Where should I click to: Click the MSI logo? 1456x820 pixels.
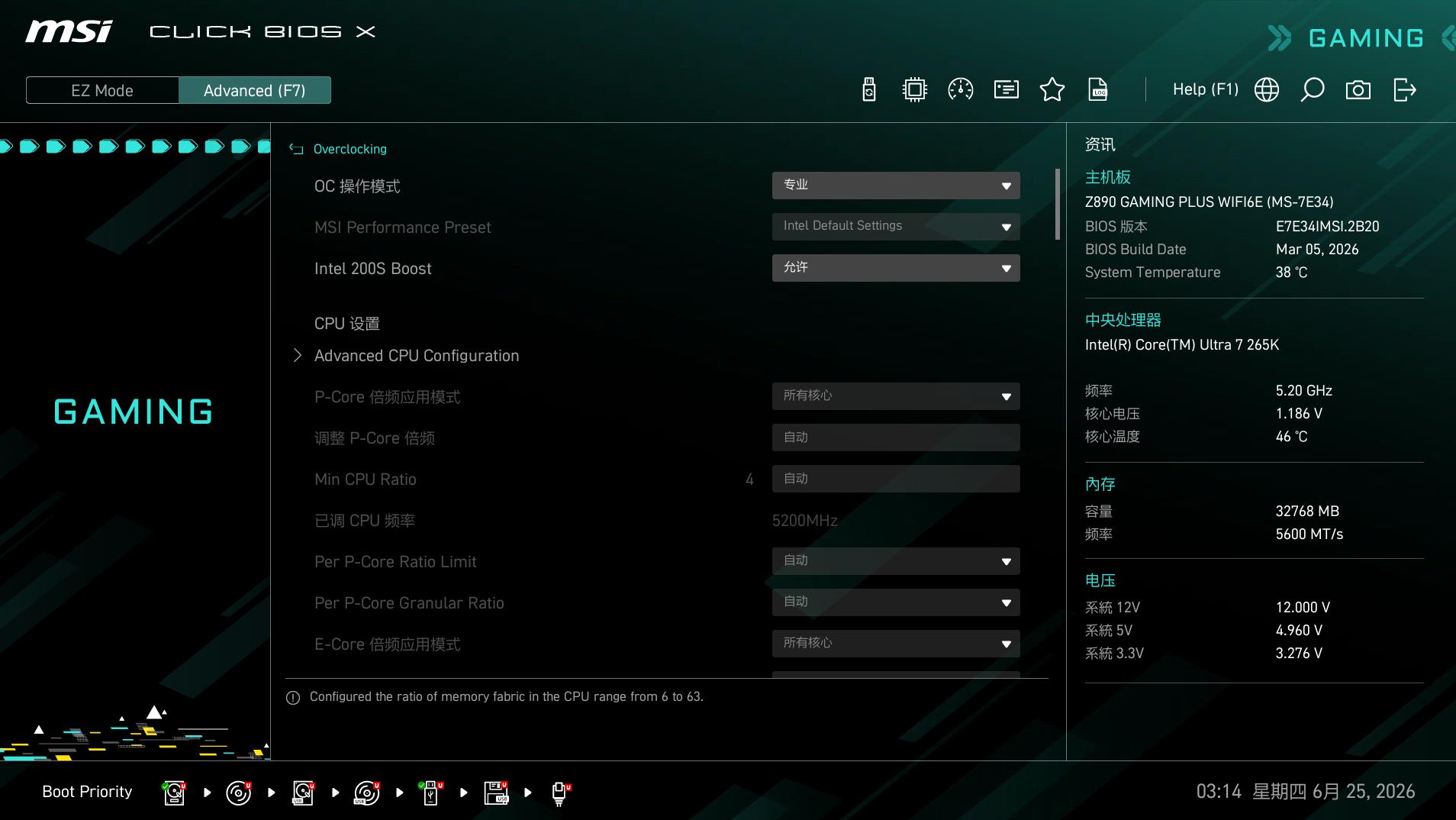(69, 31)
